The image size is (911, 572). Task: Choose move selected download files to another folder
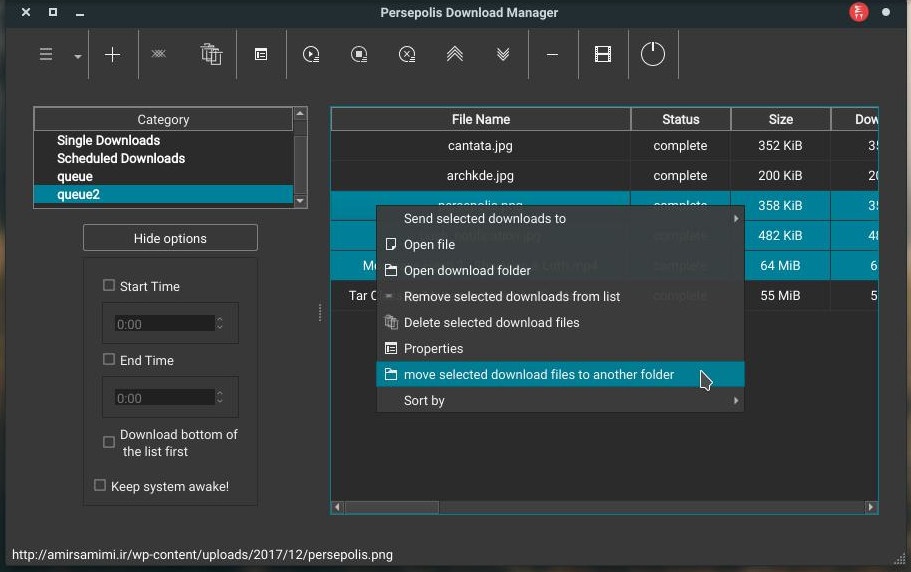(x=560, y=375)
